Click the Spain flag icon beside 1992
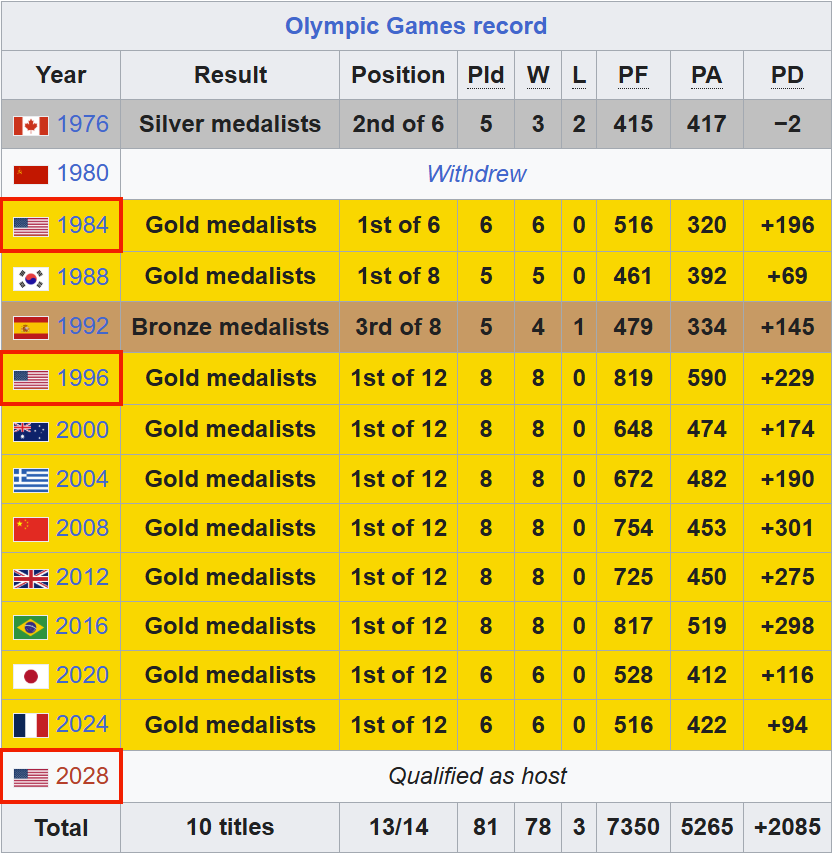 pos(31,327)
